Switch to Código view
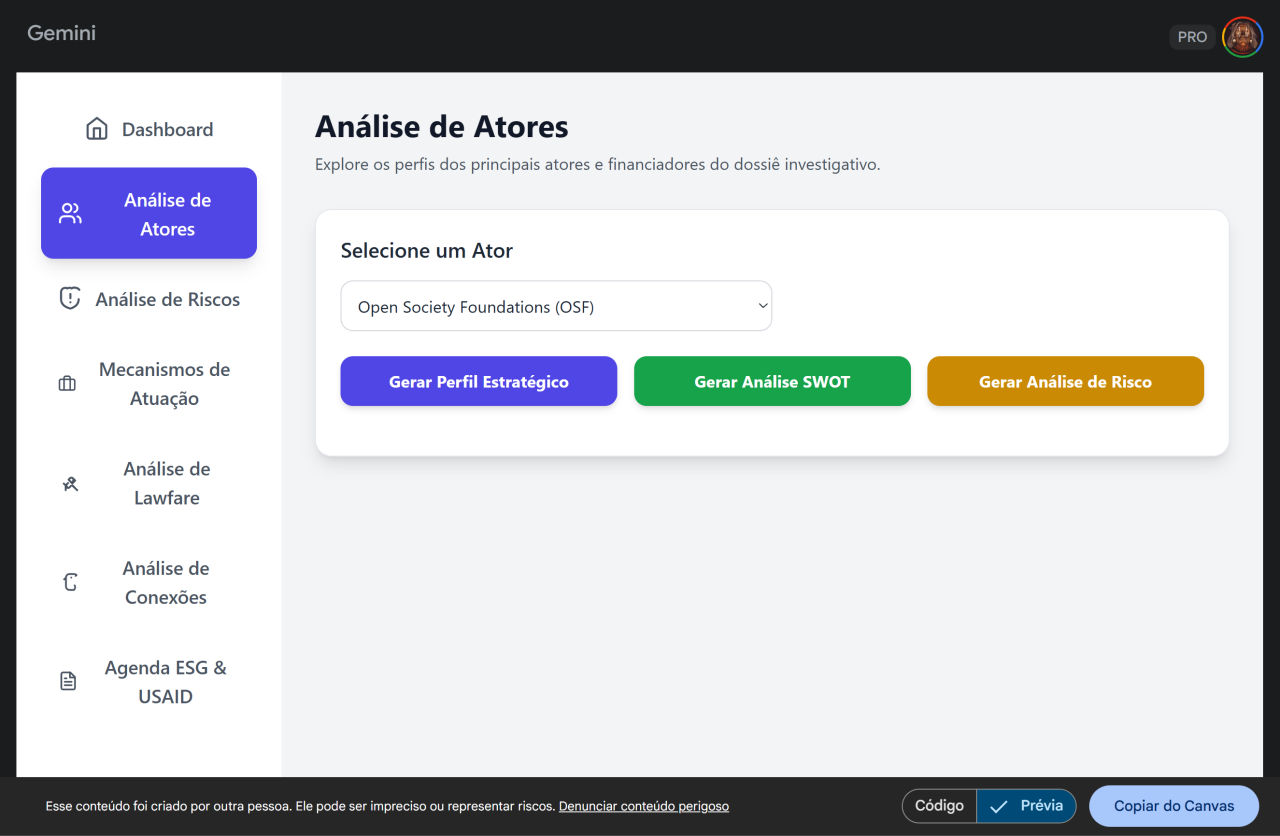Image resolution: width=1280 pixels, height=836 pixels. pos(939,806)
